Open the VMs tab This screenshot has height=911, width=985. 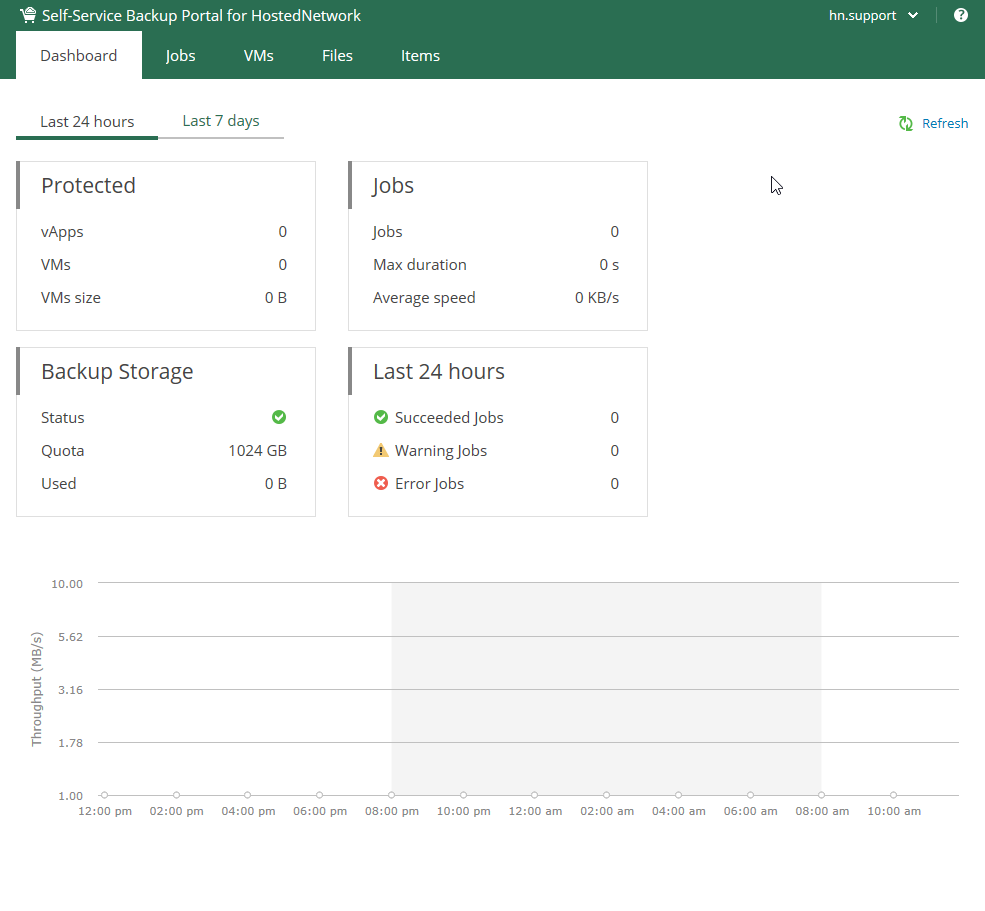click(x=258, y=55)
